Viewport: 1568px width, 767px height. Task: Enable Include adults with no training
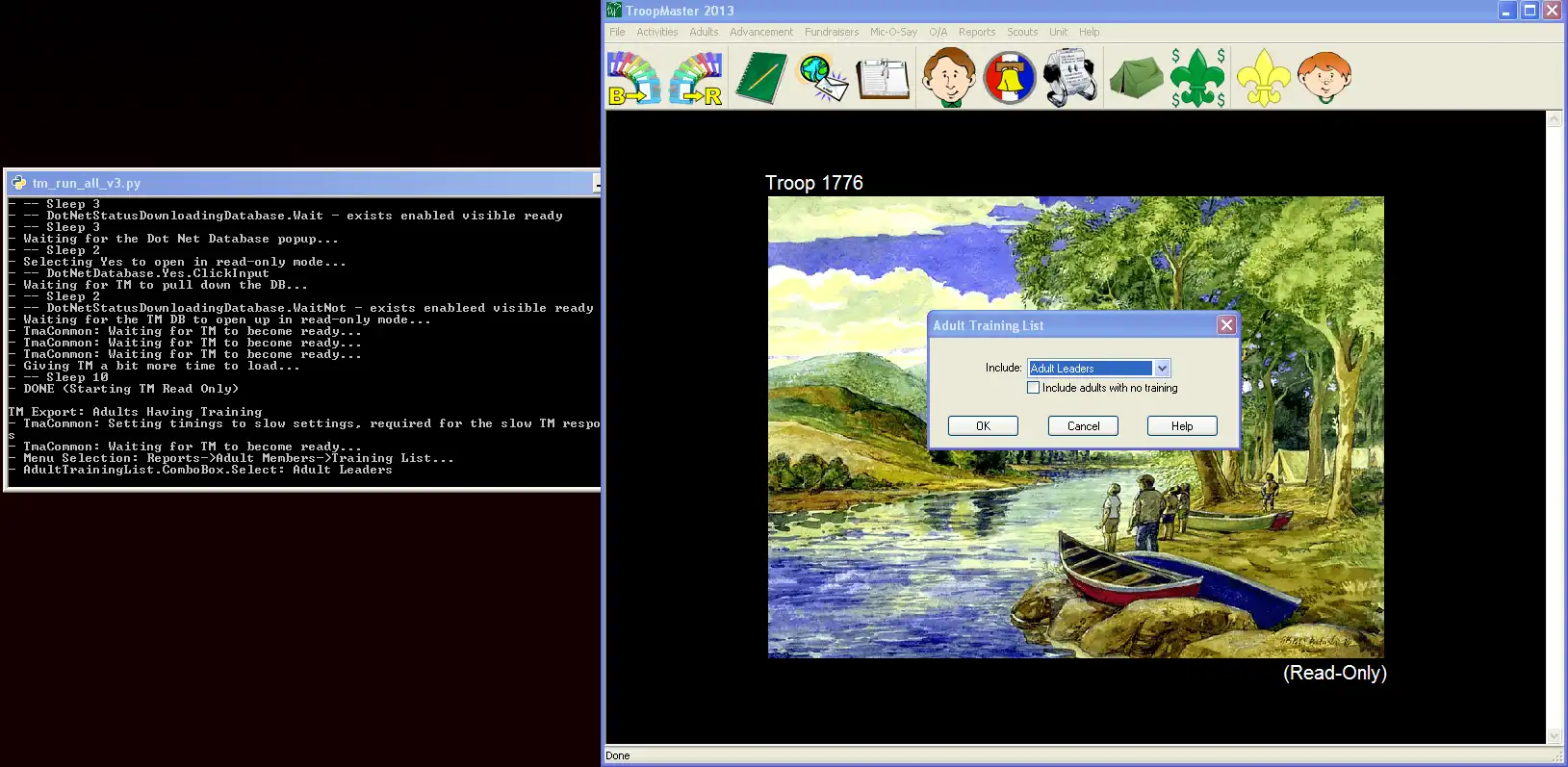pyautogui.click(x=1034, y=388)
